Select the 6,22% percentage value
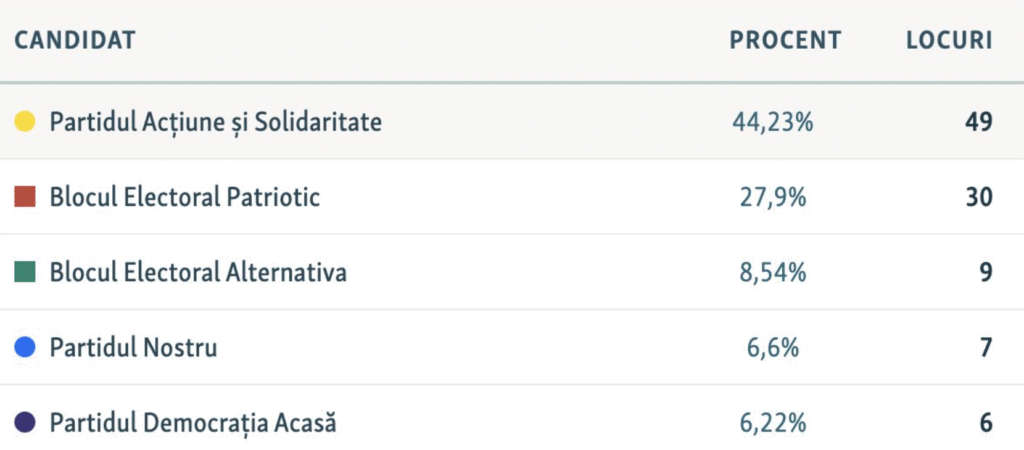The width and height of the screenshot is (1024, 450). (772, 423)
